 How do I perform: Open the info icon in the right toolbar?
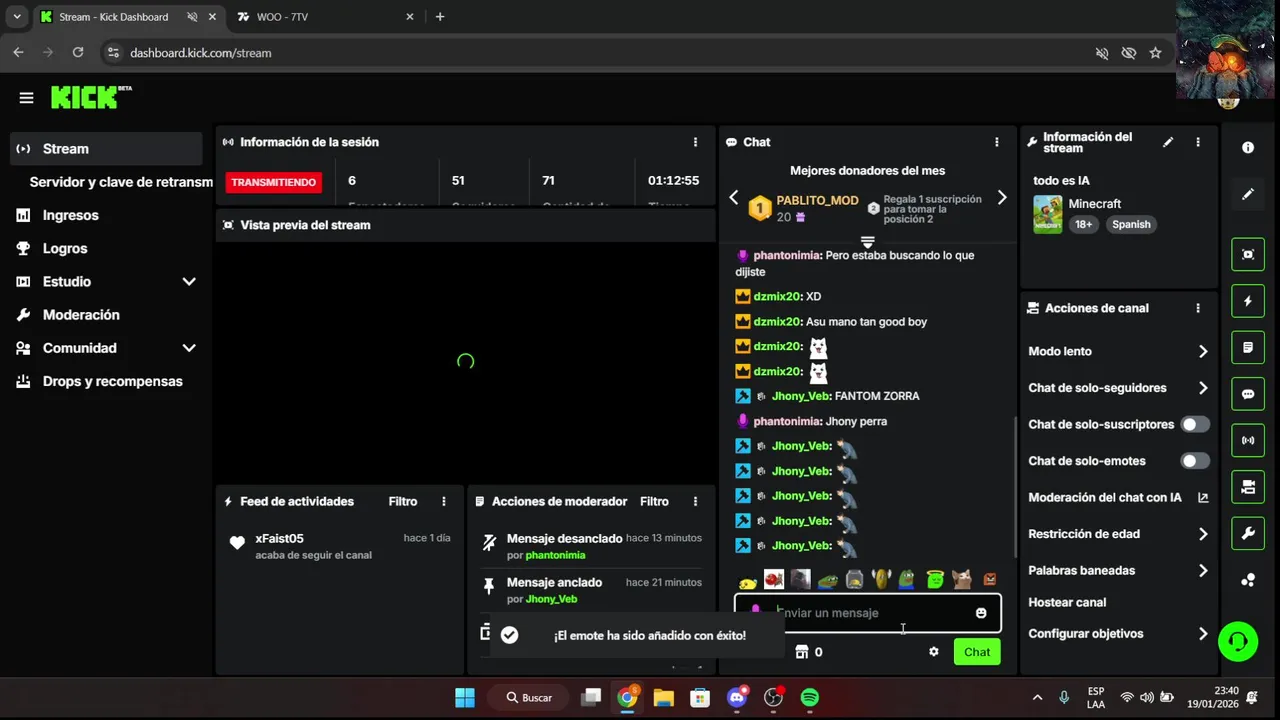click(x=1248, y=148)
